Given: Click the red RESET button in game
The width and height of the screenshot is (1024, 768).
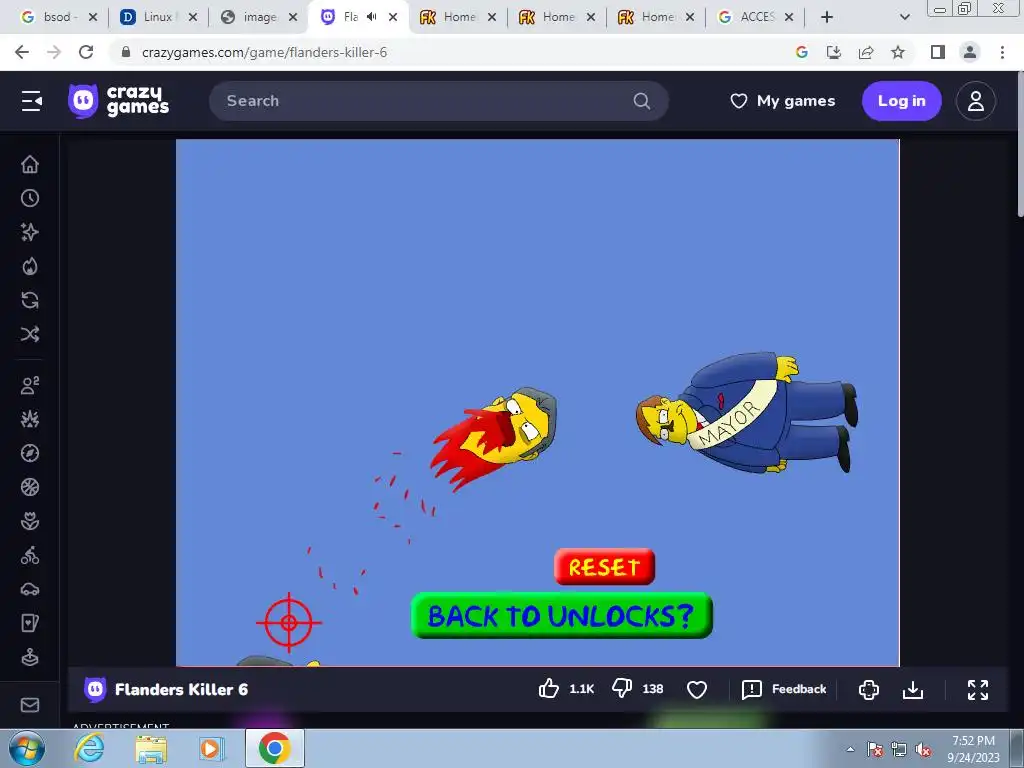Looking at the screenshot, I should (604, 567).
